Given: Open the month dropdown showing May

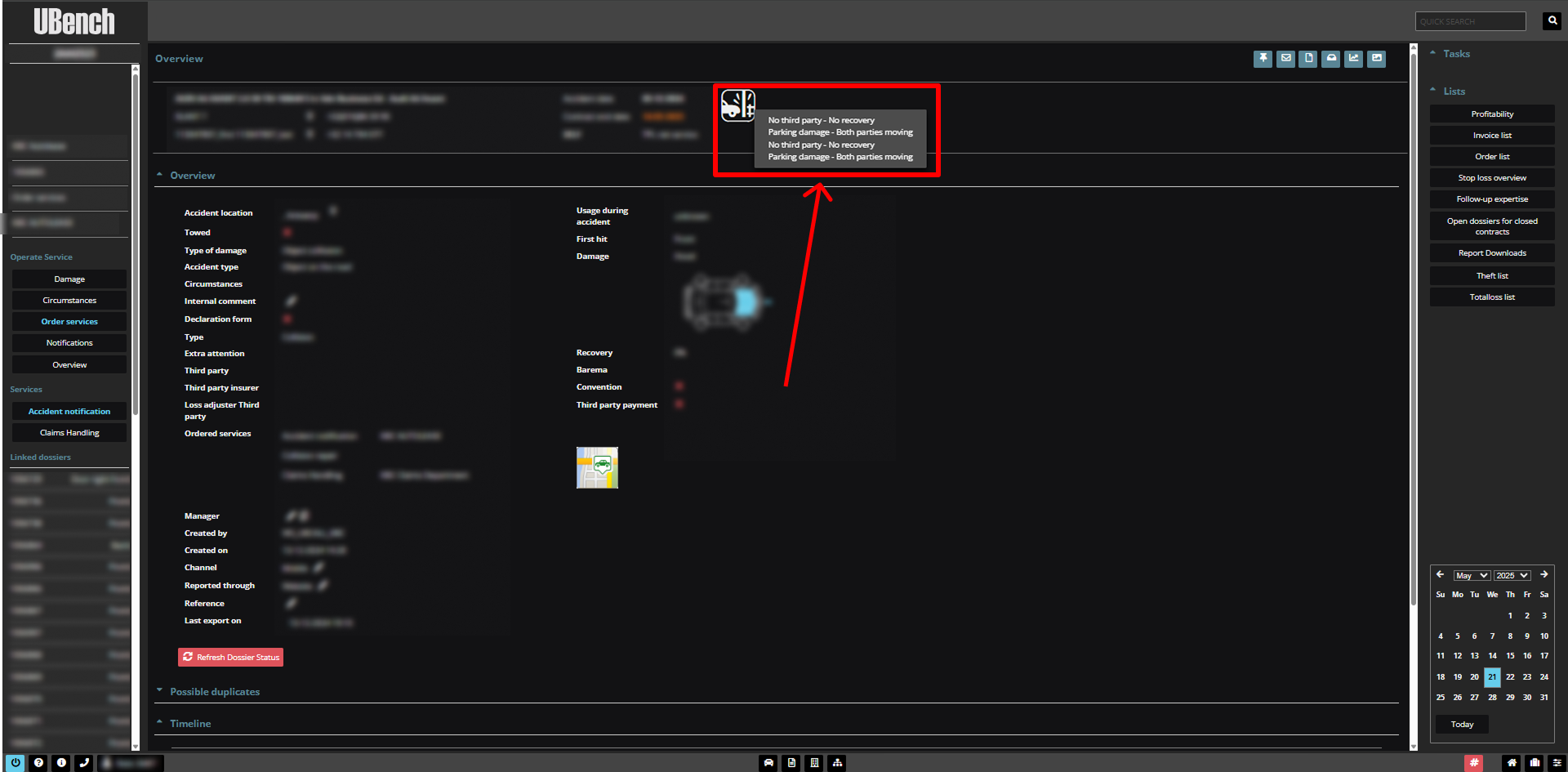Looking at the screenshot, I should (1472, 575).
